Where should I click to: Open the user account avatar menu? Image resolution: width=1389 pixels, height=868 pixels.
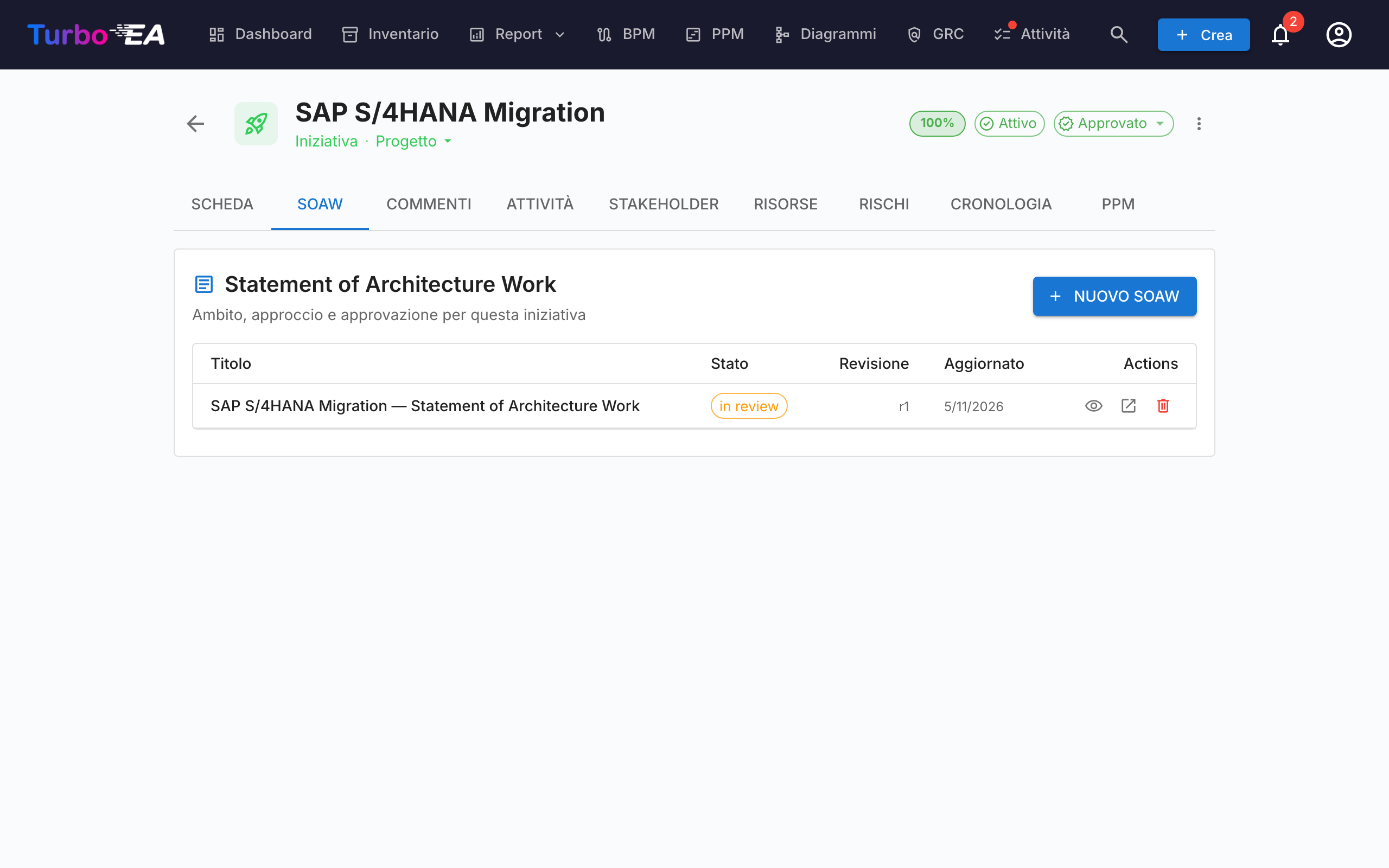tap(1339, 34)
